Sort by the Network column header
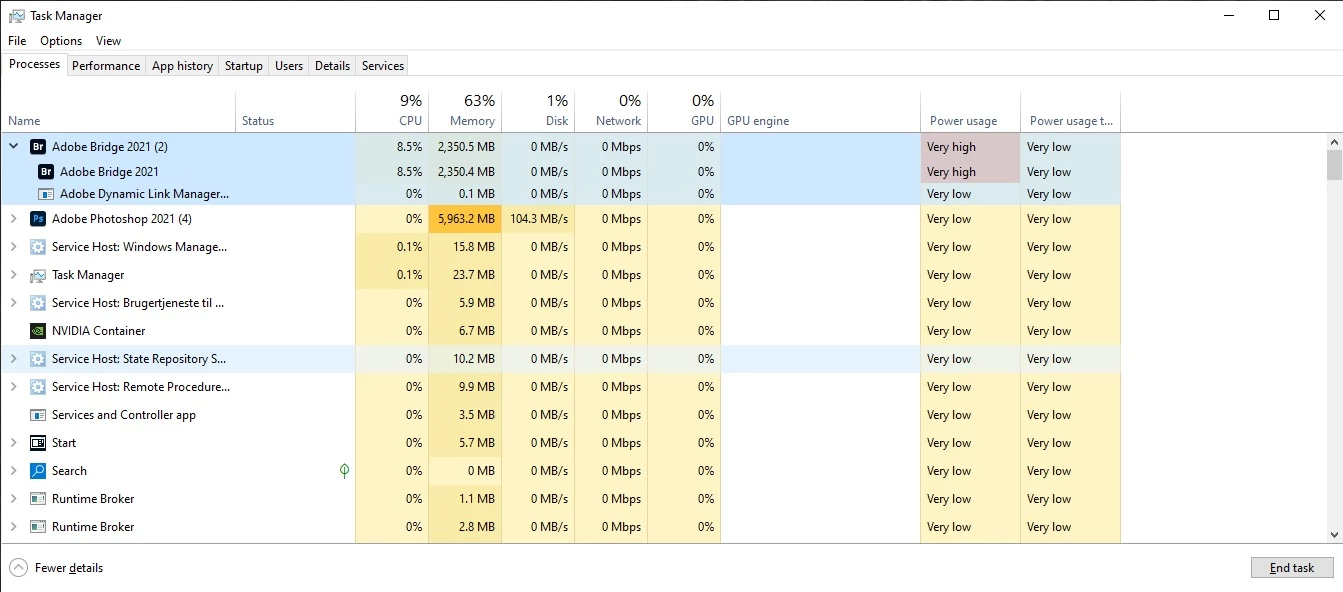 pos(611,112)
